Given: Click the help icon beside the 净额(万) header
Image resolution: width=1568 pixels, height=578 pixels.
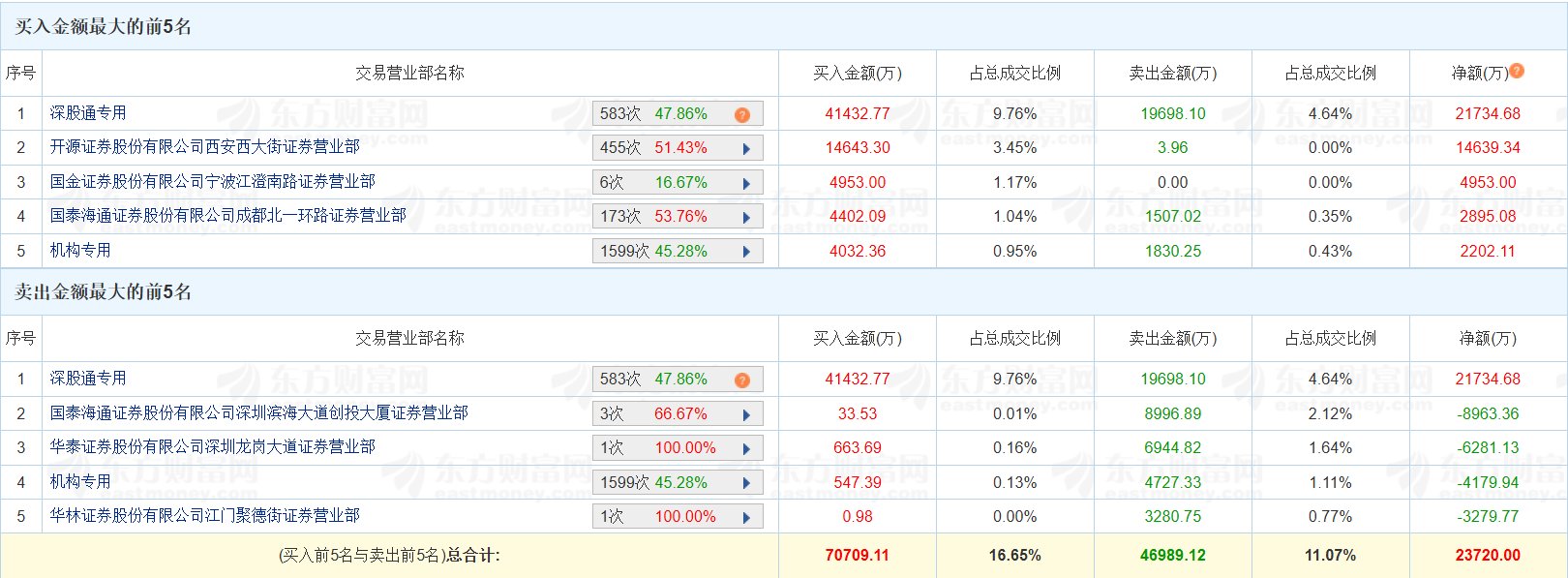Looking at the screenshot, I should pos(1517,71).
